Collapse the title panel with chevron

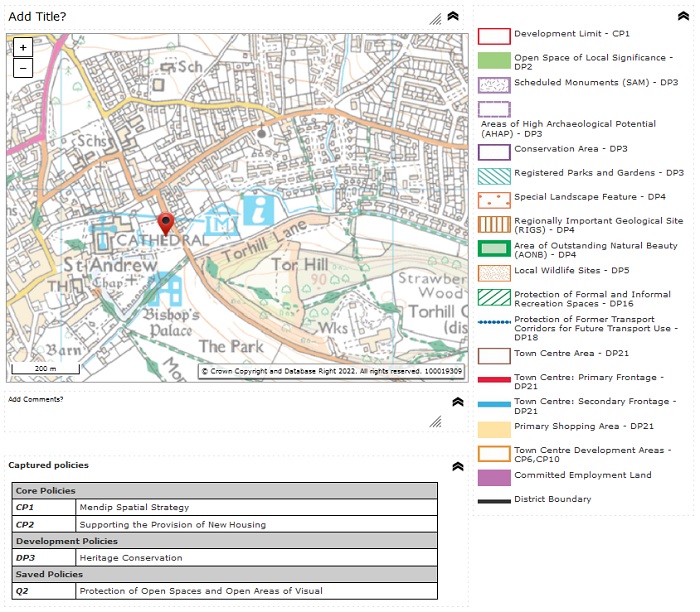453,16
